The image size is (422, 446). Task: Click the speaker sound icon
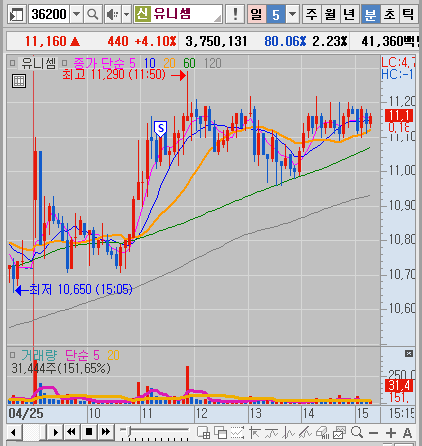(113, 14)
